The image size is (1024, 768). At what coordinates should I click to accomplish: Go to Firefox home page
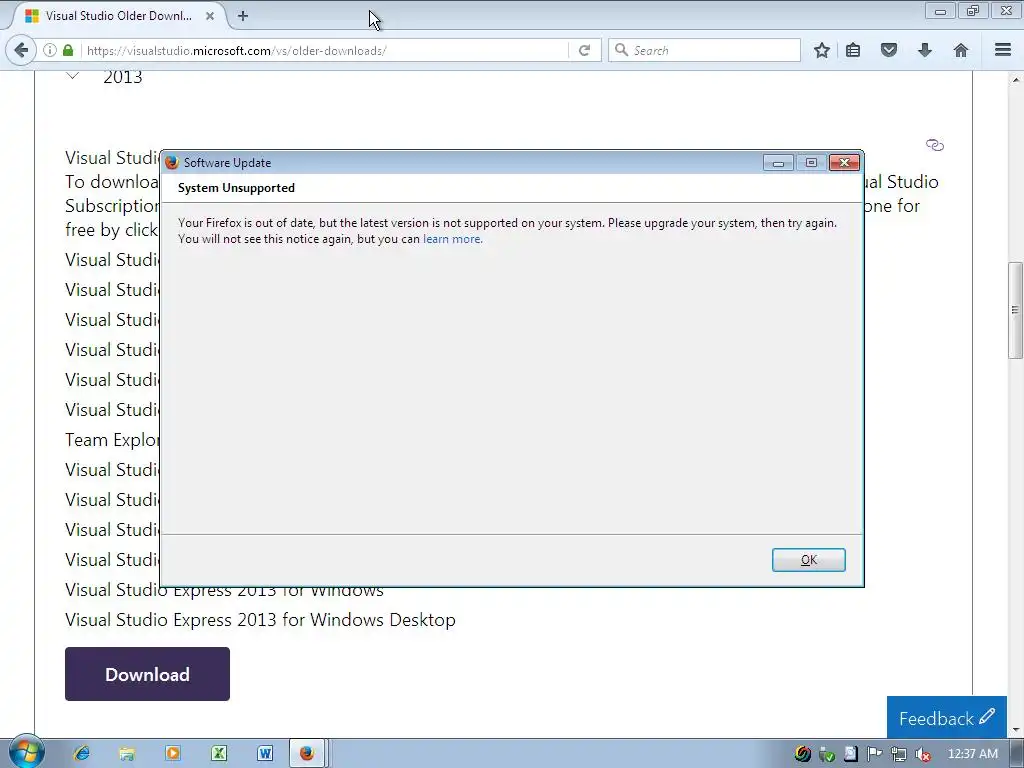pos(961,50)
